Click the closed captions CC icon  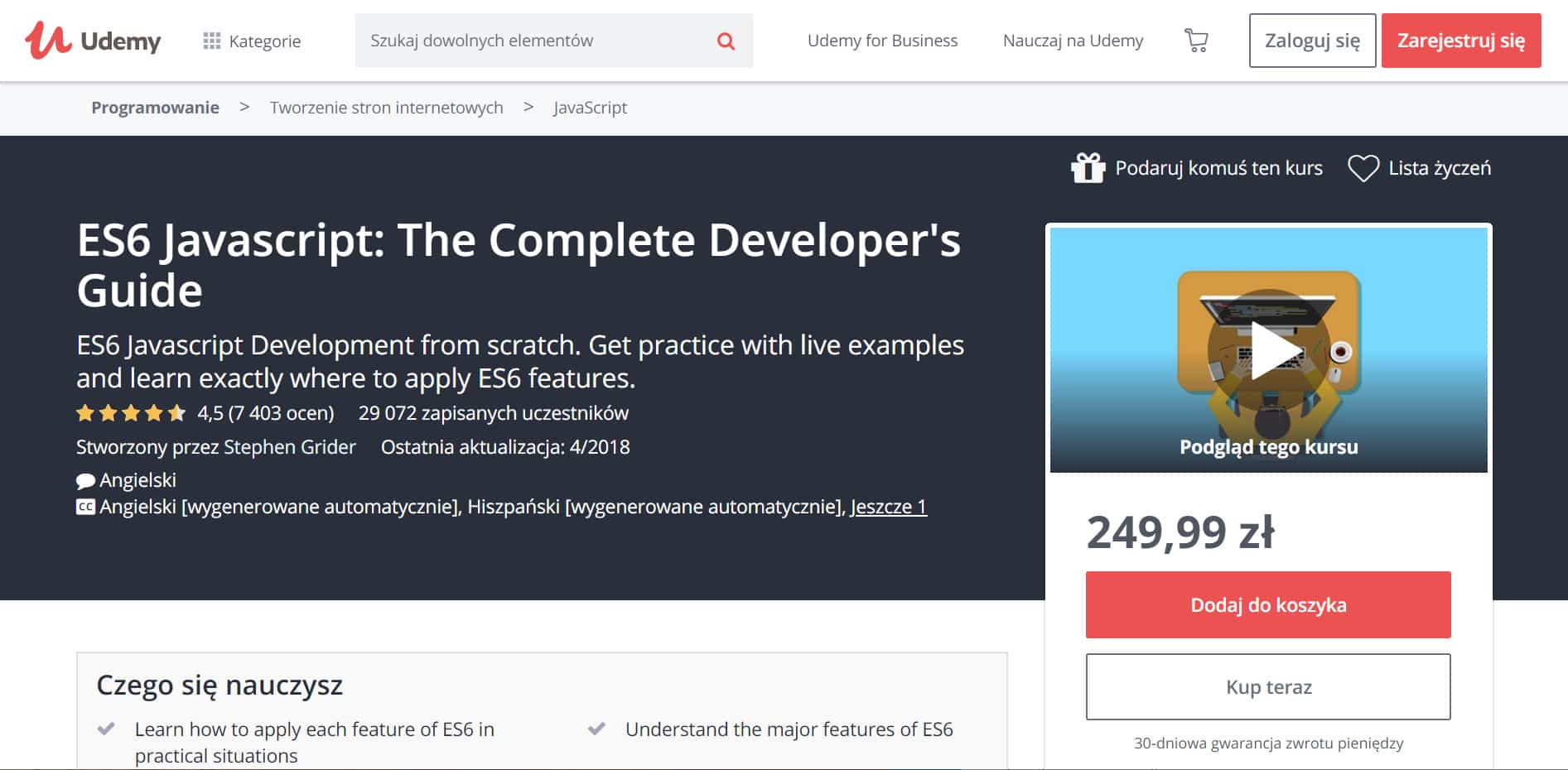click(x=85, y=507)
